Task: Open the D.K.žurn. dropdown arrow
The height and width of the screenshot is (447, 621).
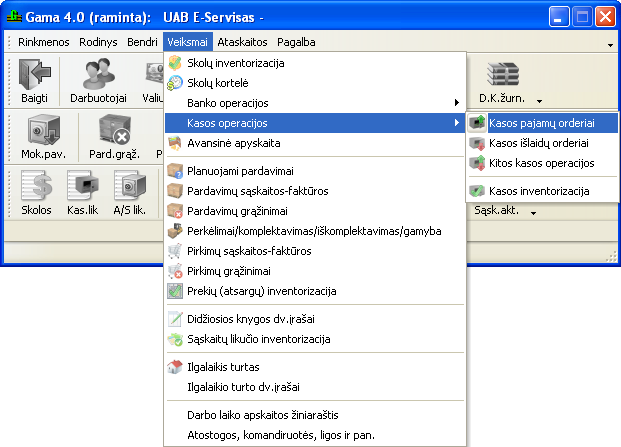Action: pos(539,101)
